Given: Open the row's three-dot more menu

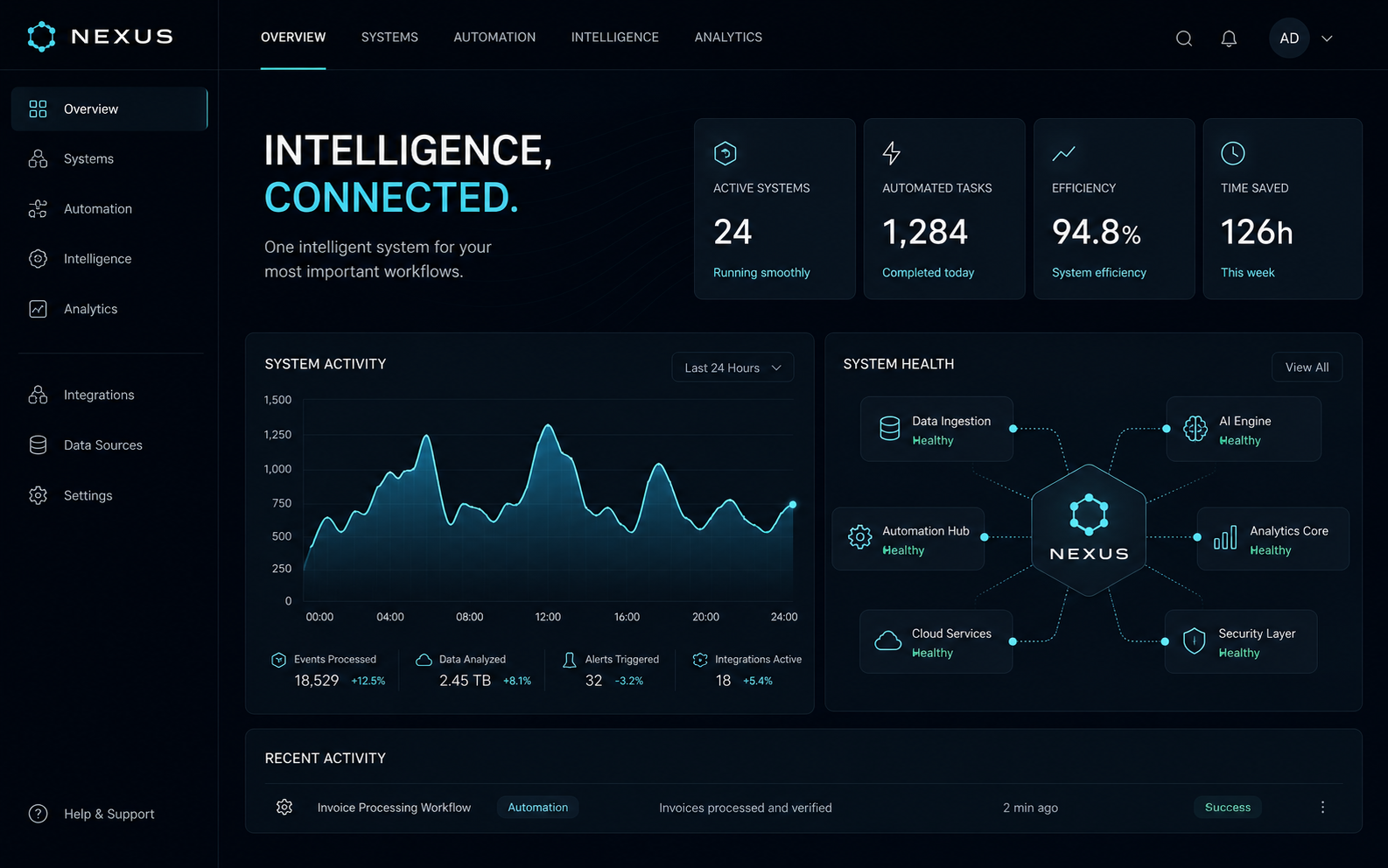Looking at the screenshot, I should (1322, 808).
